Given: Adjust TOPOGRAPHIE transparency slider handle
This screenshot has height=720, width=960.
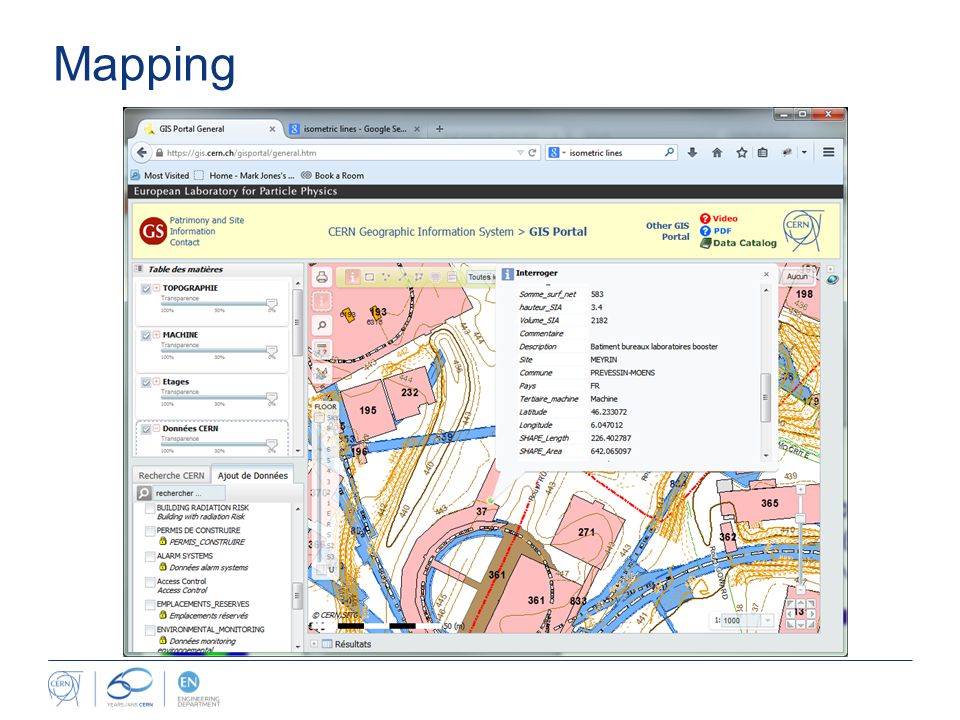Looking at the screenshot, I should point(271,304).
